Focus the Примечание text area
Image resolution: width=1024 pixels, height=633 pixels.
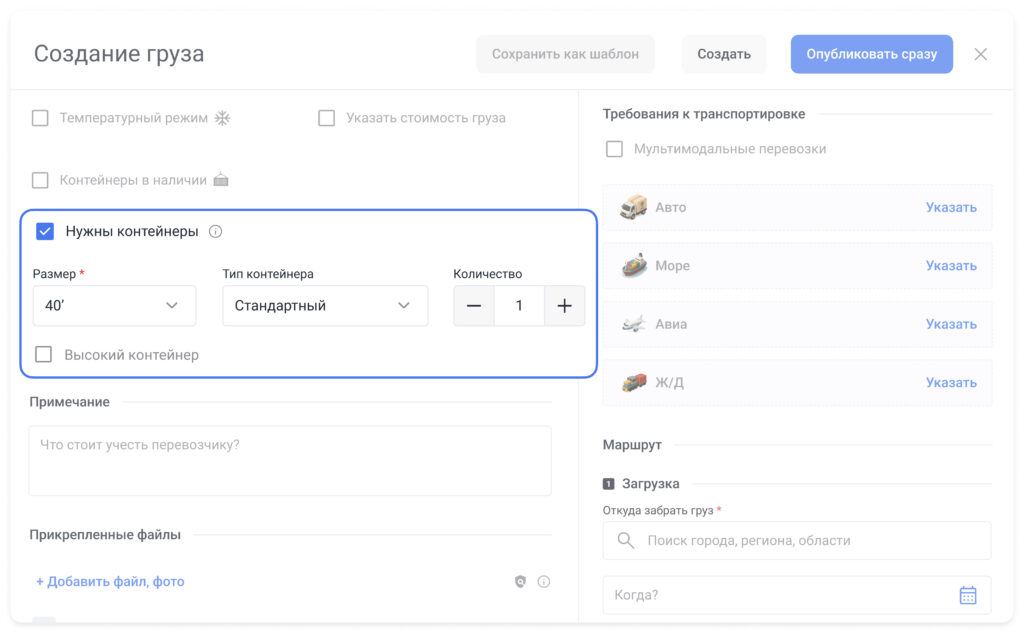(x=290, y=461)
